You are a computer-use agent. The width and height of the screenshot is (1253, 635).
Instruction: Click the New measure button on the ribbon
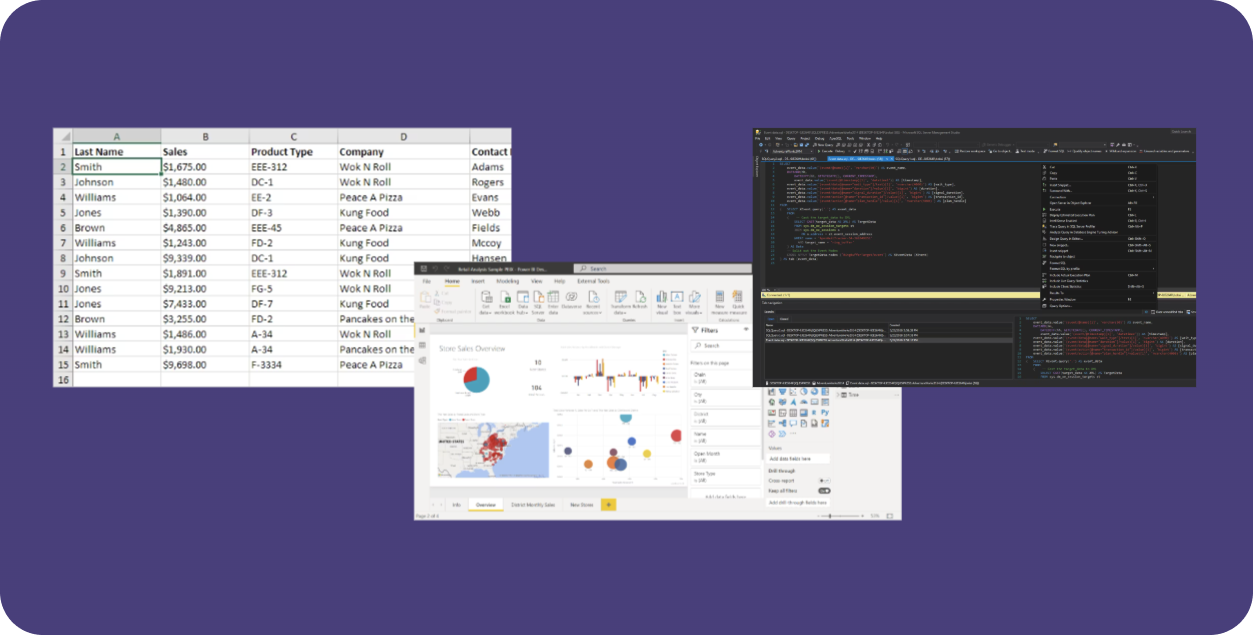coord(719,301)
